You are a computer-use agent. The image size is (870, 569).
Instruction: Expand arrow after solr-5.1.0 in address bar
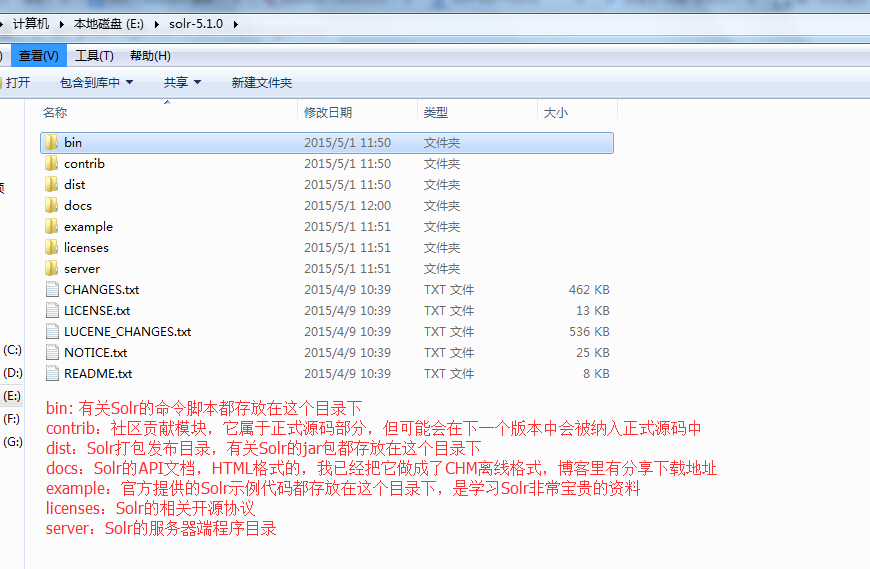click(236, 24)
